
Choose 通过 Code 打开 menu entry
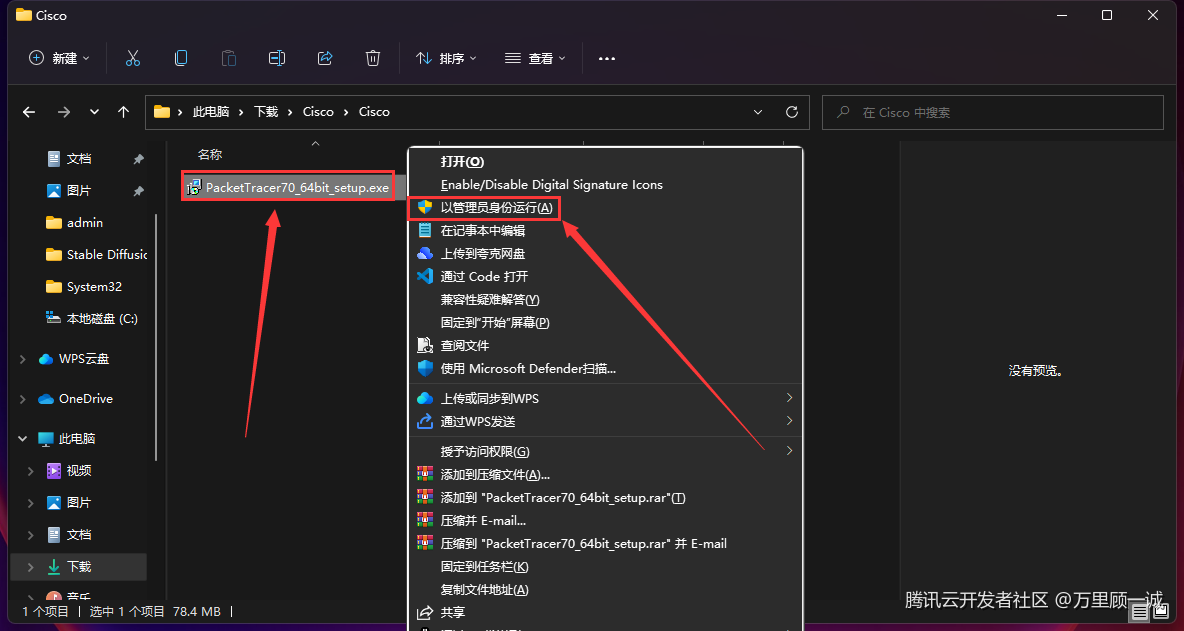coord(484,276)
